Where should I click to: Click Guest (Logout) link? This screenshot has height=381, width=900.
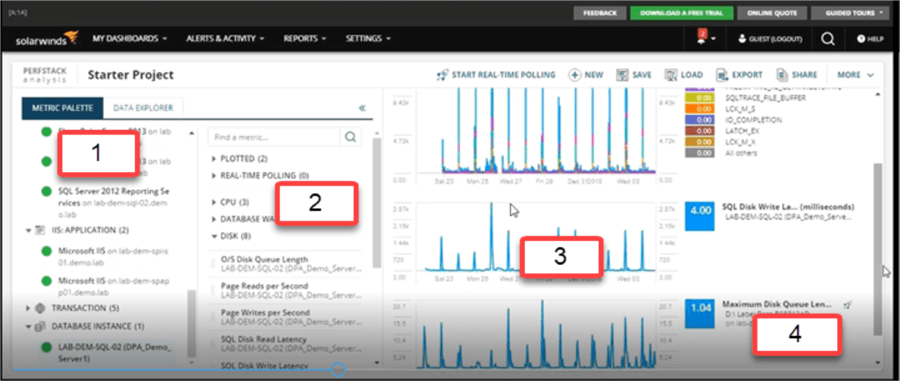tap(775, 39)
